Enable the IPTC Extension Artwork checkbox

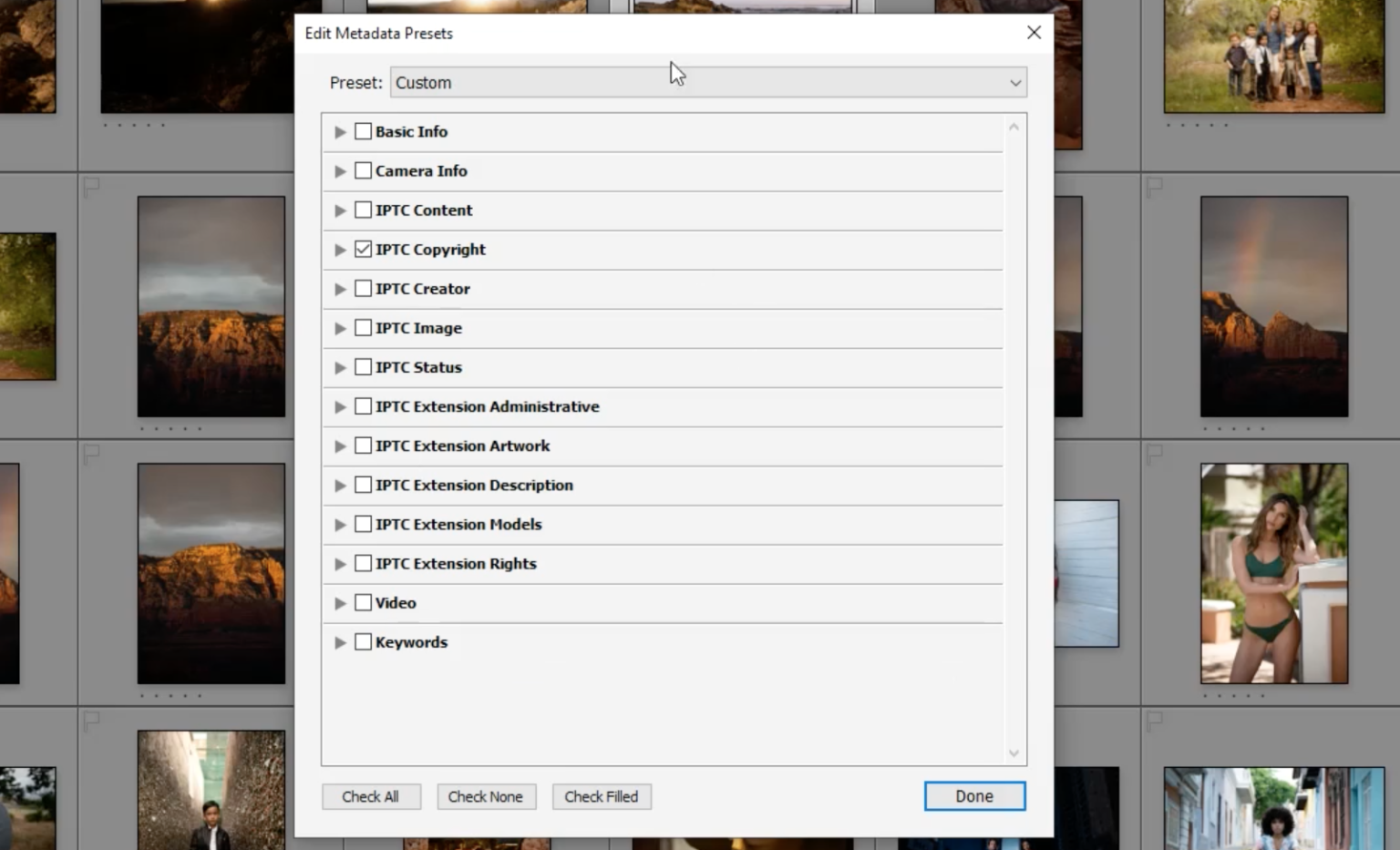[x=363, y=445]
